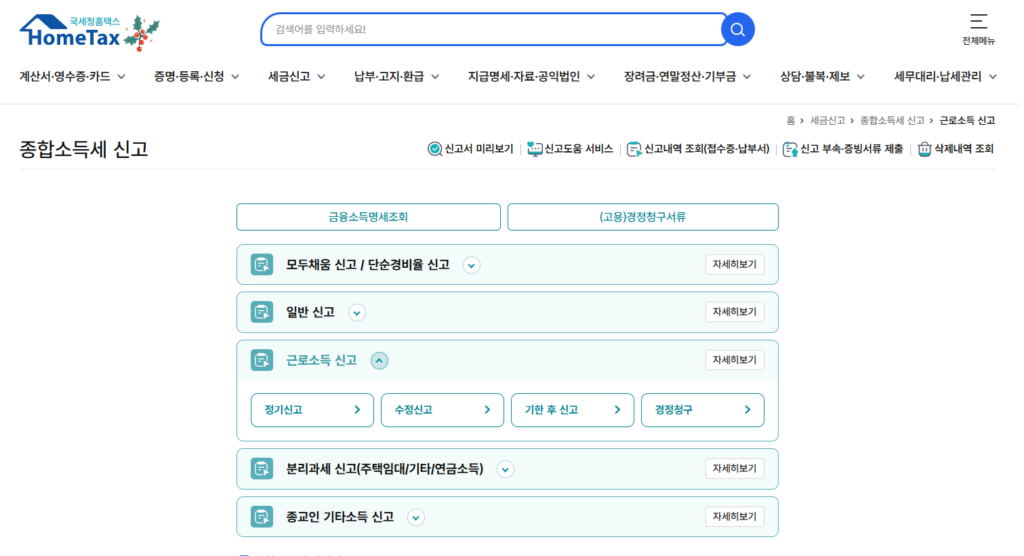Screen dimensions: 1024x556
Task: Expand the 모두채움 신고 / 단순경비율 신고 section
Action: click(x=472, y=265)
